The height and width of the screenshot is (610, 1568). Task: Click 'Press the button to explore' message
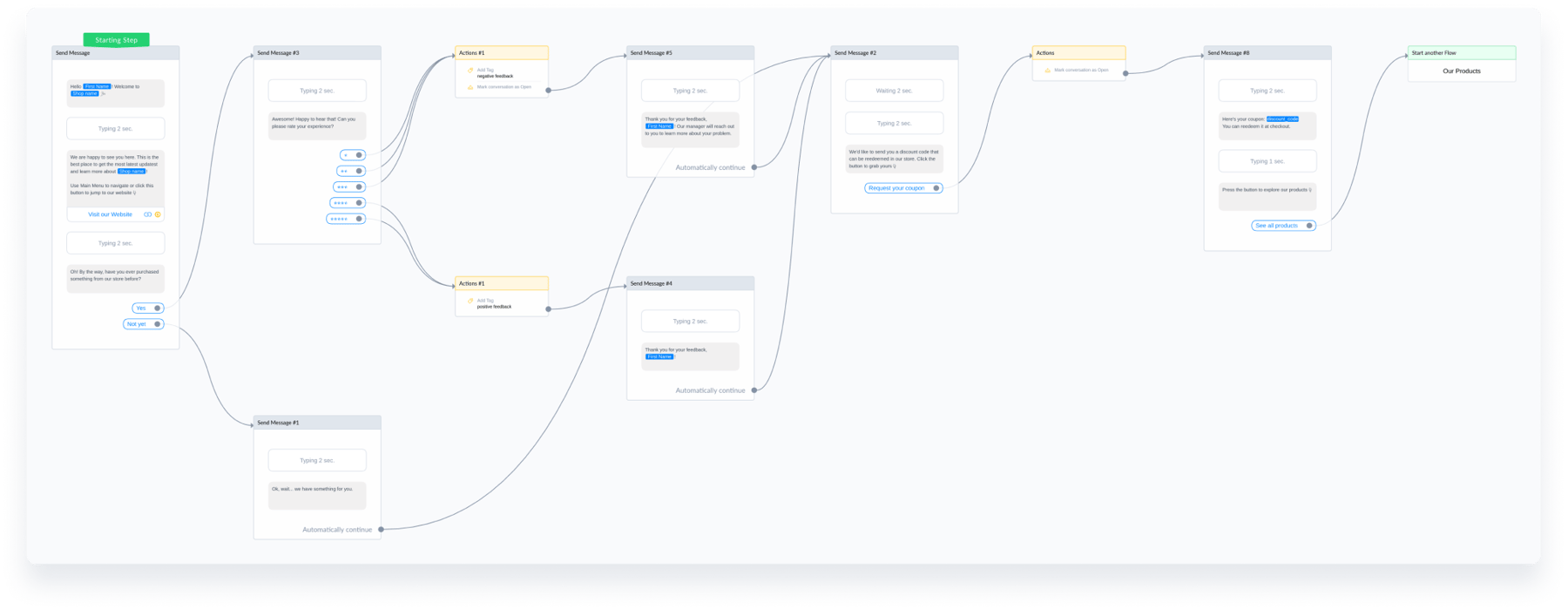pyautogui.click(x=1267, y=196)
